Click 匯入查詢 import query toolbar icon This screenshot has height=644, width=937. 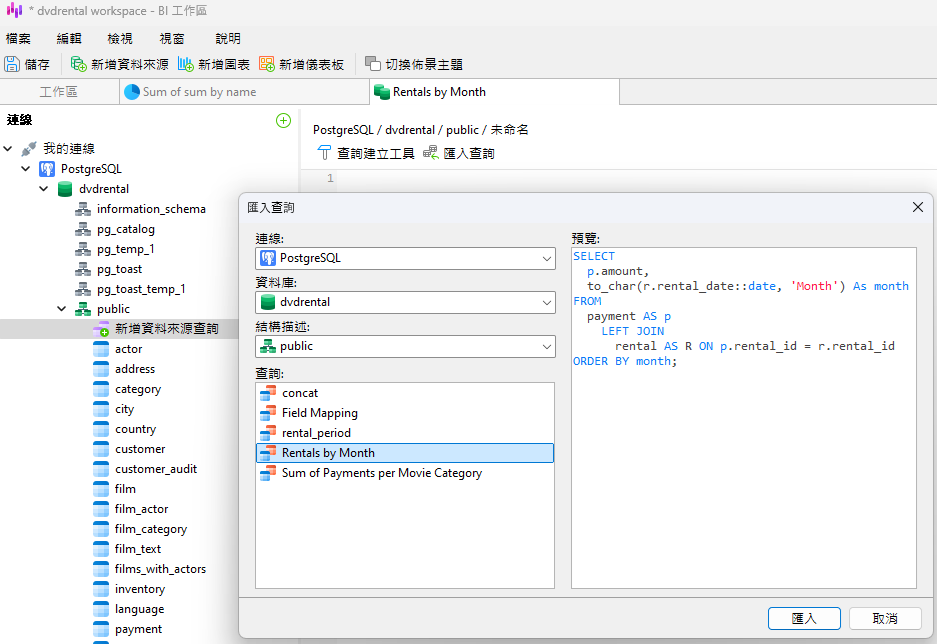tap(431, 153)
